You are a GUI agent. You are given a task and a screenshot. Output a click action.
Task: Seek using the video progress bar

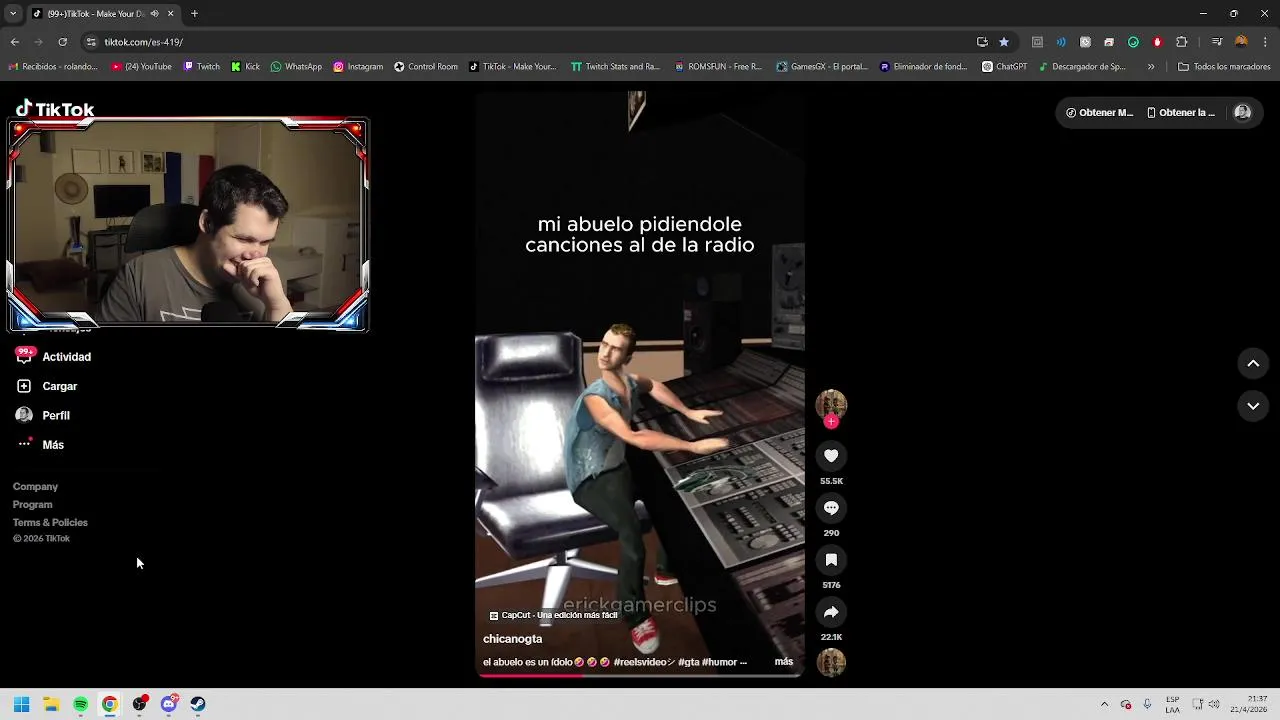pos(640,676)
